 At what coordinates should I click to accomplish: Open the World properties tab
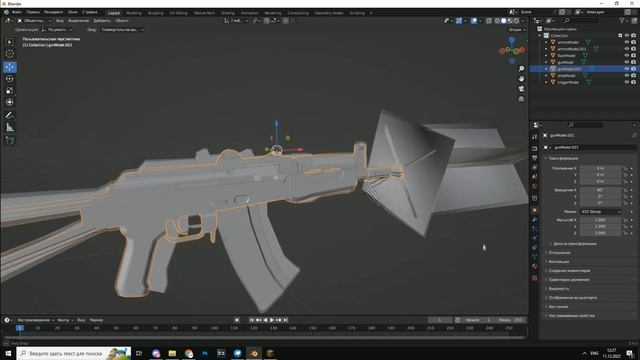pos(535,186)
